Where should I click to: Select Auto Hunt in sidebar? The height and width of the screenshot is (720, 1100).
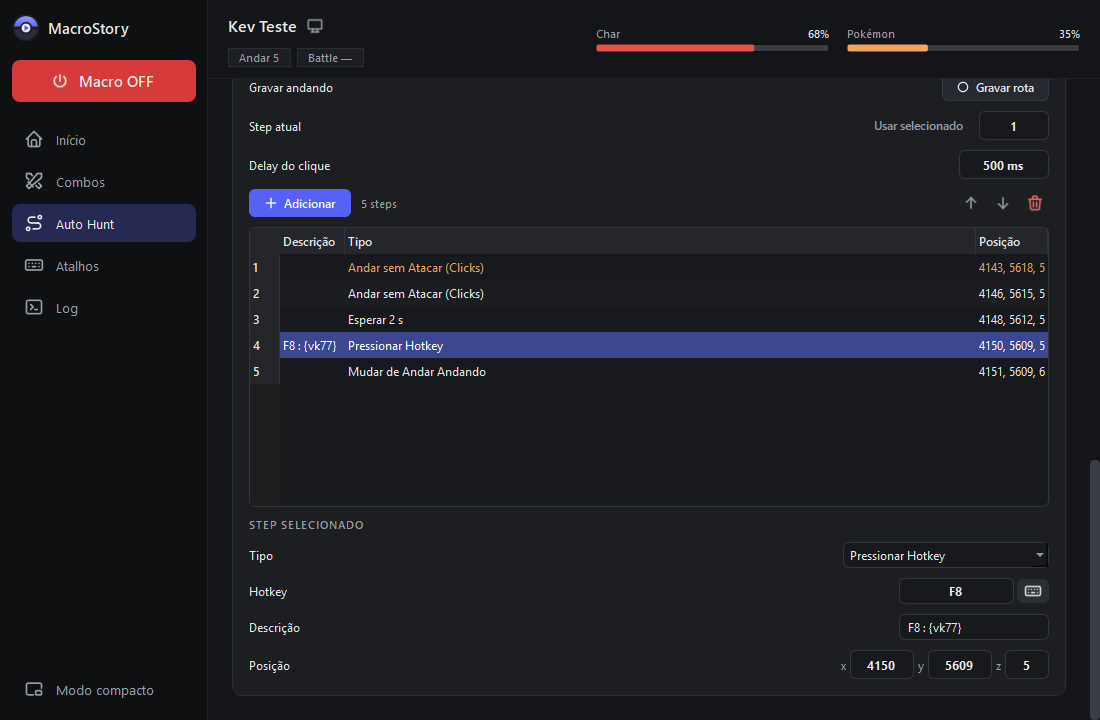pos(104,224)
